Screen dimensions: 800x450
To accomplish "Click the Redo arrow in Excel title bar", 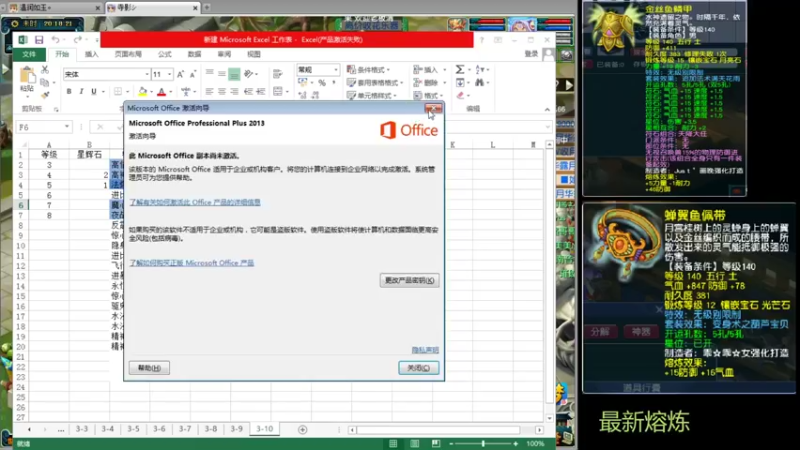I will click(77, 40).
